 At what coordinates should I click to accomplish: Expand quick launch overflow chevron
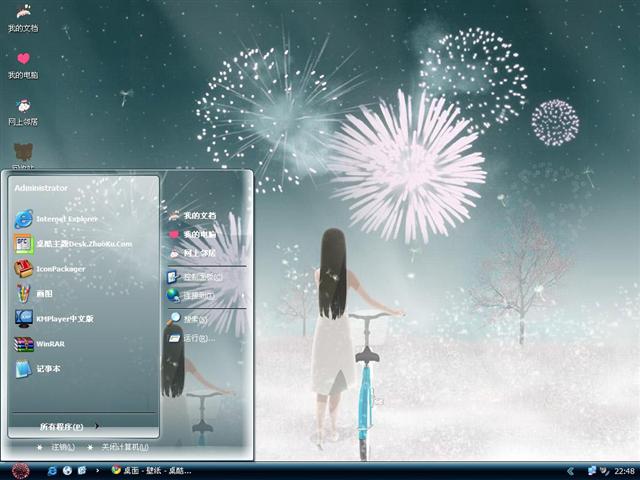97,471
